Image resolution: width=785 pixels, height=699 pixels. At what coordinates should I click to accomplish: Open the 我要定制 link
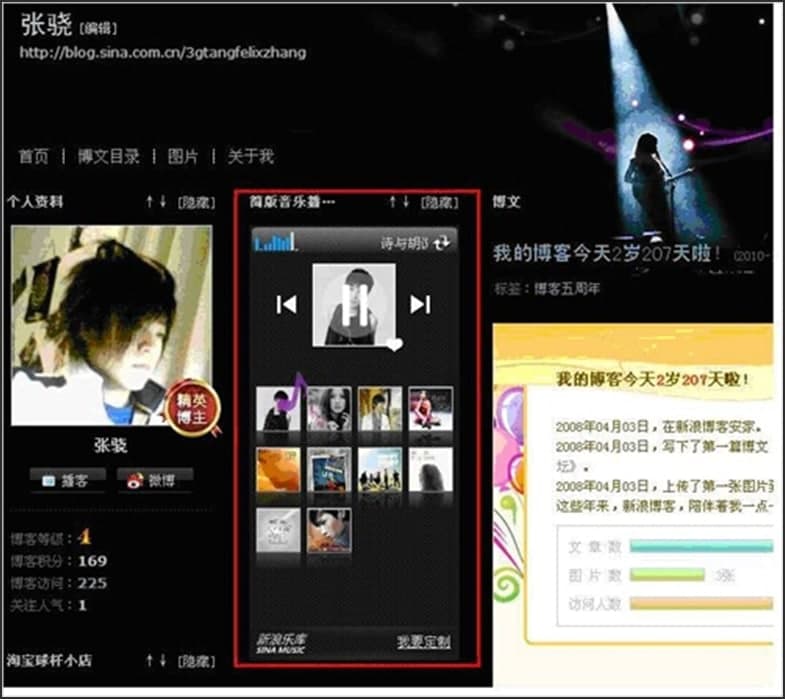tap(424, 642)
